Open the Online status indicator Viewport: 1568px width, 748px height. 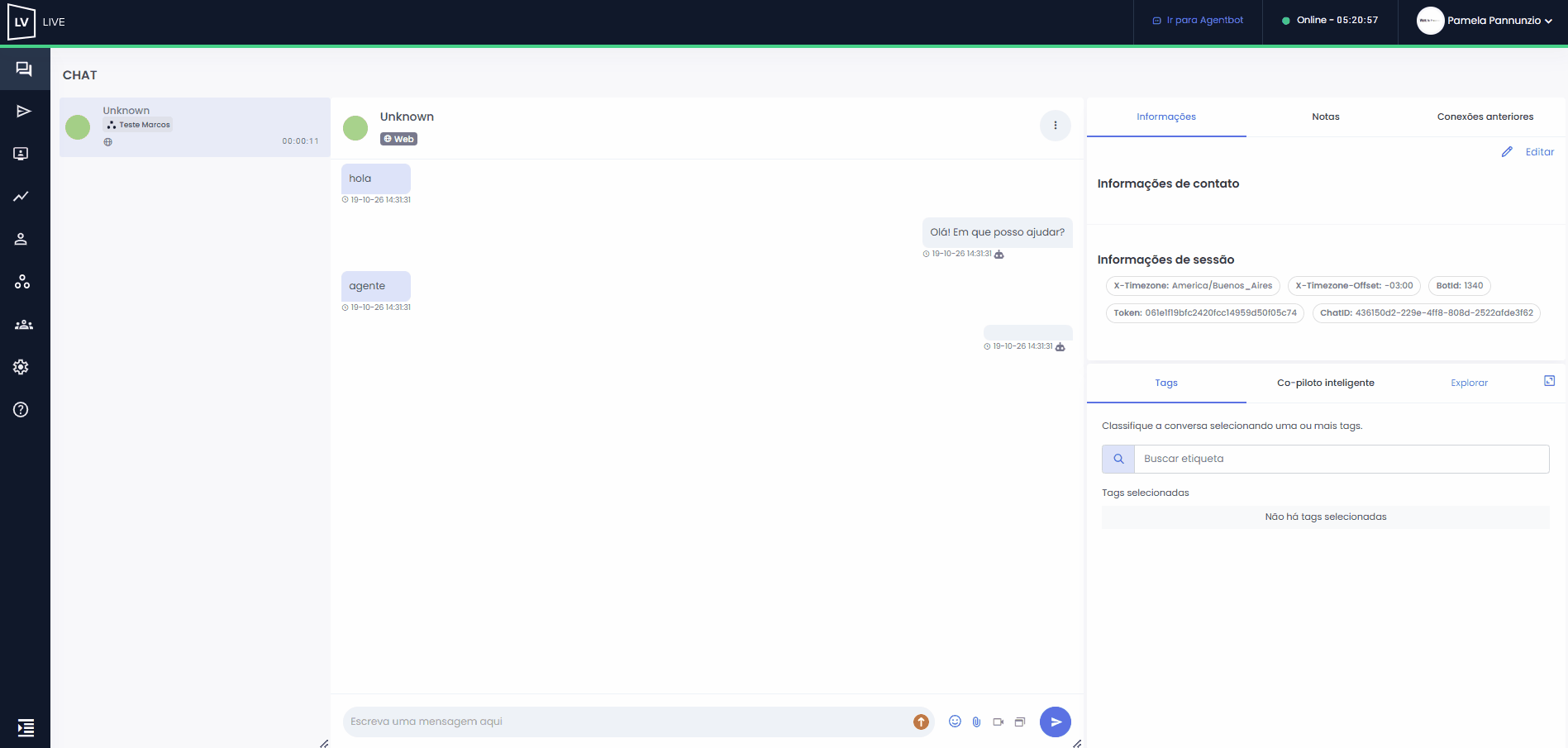point(1330,21)
